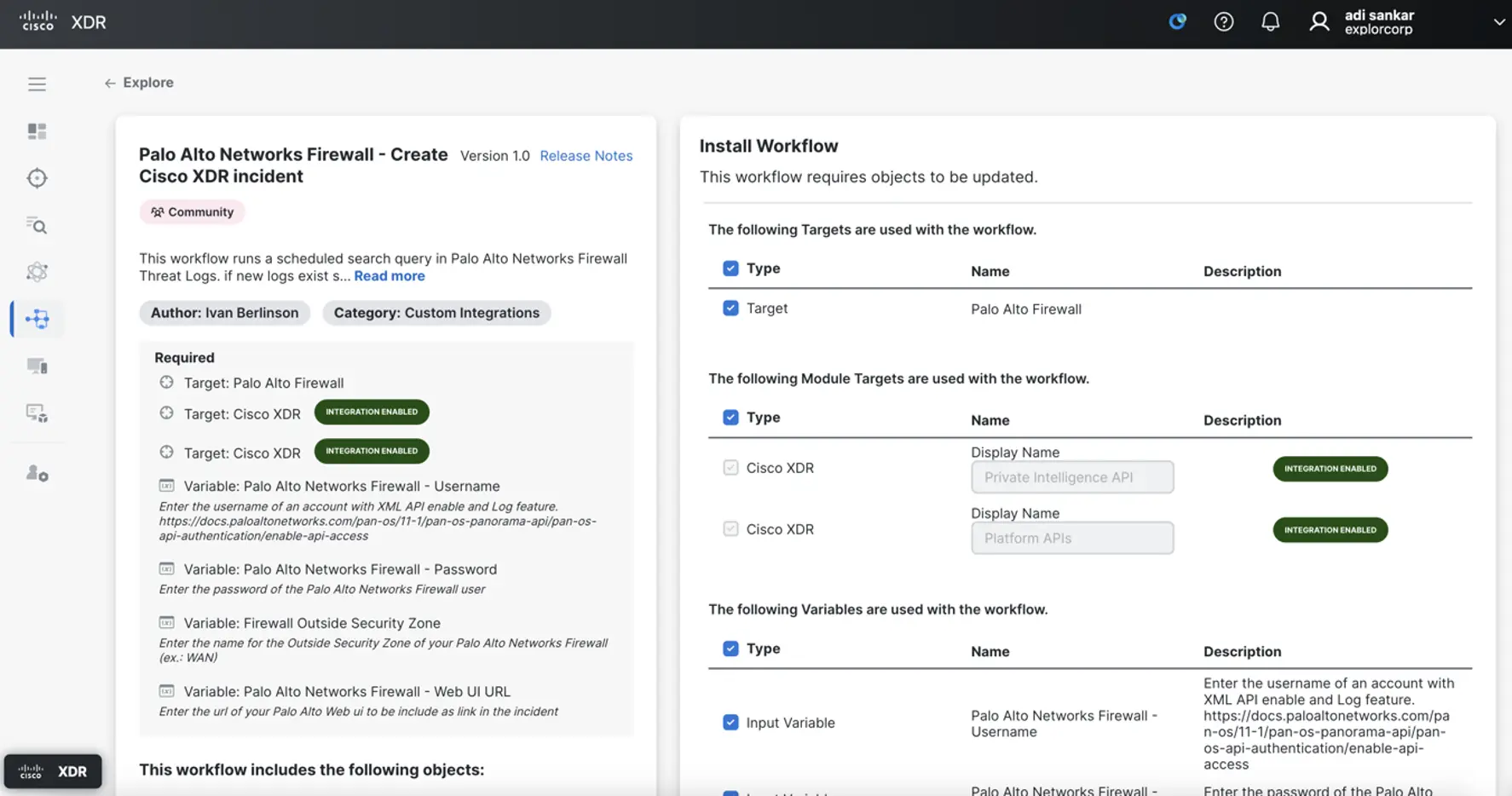Image resolution: width=1512 pixels, height=796 pixels.
Task: Toggle the Module Targets Type header checkbox
Action: pyautogui.click(x=730, y=418)
